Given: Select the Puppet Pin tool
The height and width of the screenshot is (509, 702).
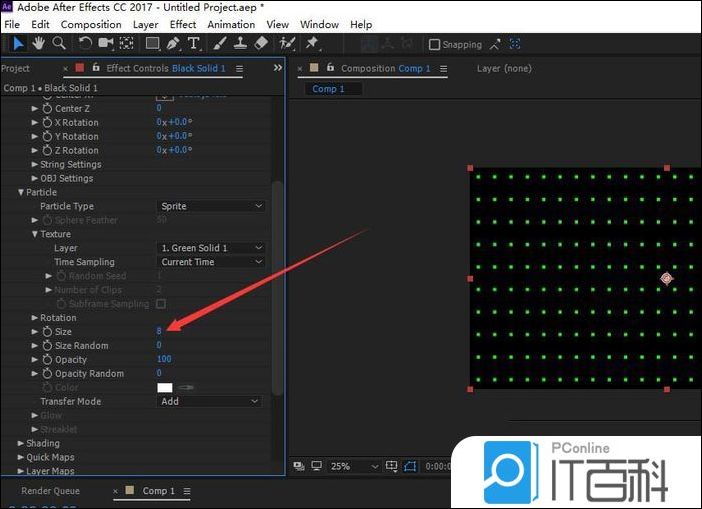Looking at the screenshot, I should click(312, 43).
